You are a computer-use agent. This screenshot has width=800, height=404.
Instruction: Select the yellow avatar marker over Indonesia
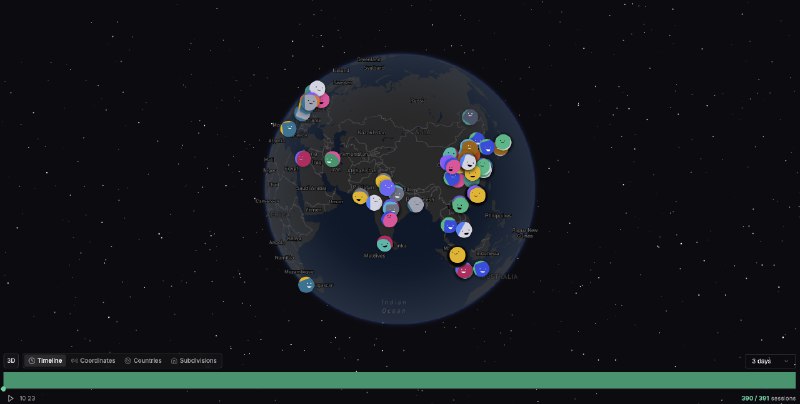coord(457,255)
